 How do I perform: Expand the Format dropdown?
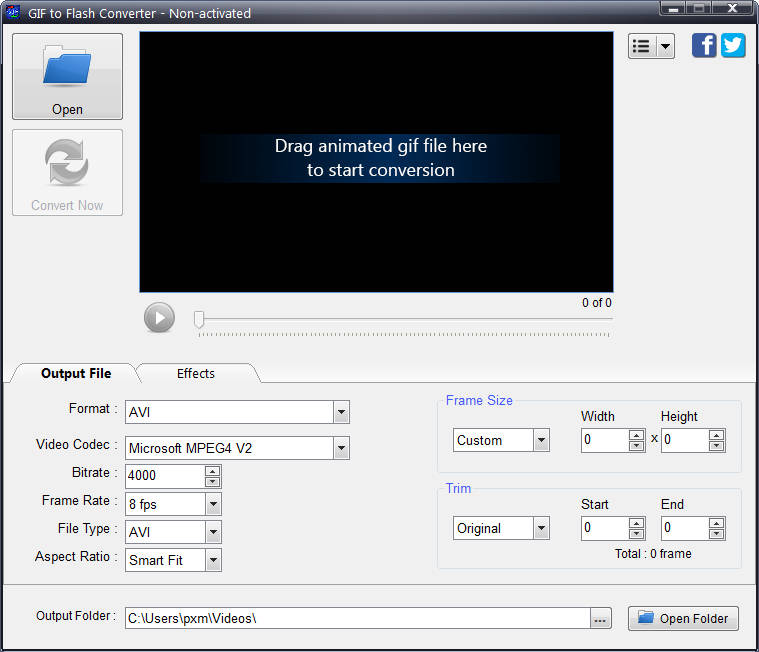point(341,412)
